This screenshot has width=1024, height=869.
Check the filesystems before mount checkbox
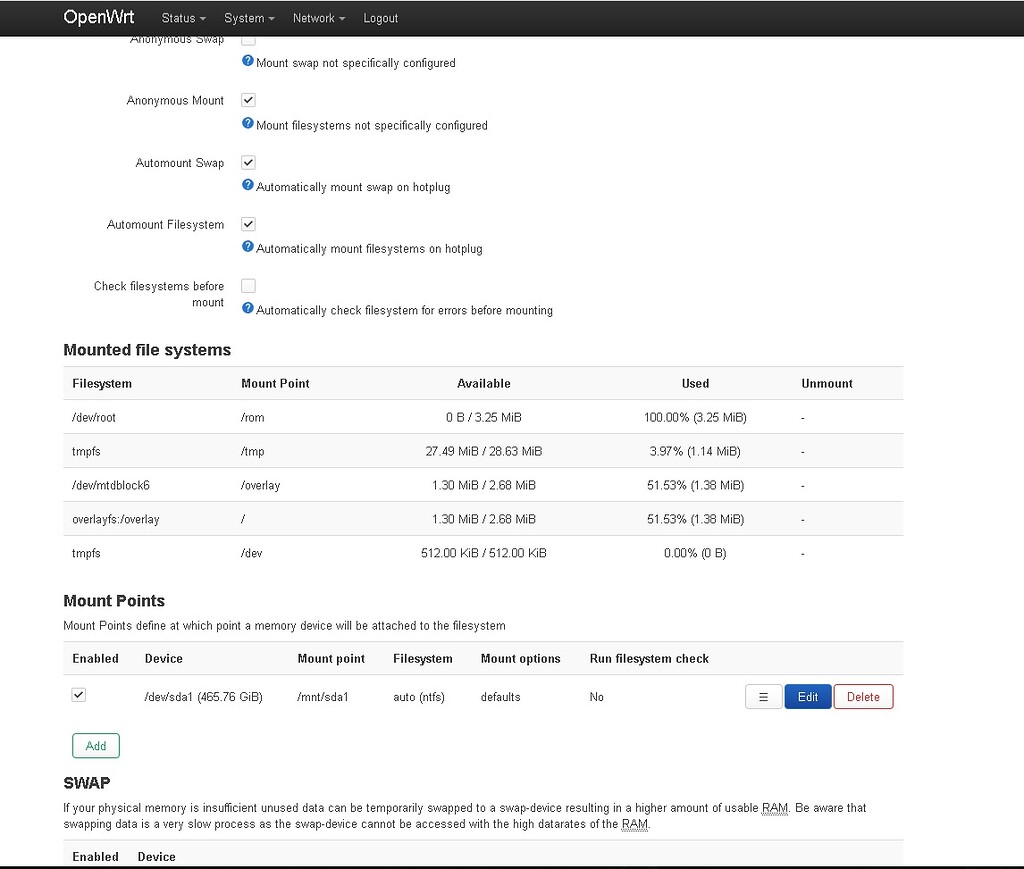(x=248, y=285)
